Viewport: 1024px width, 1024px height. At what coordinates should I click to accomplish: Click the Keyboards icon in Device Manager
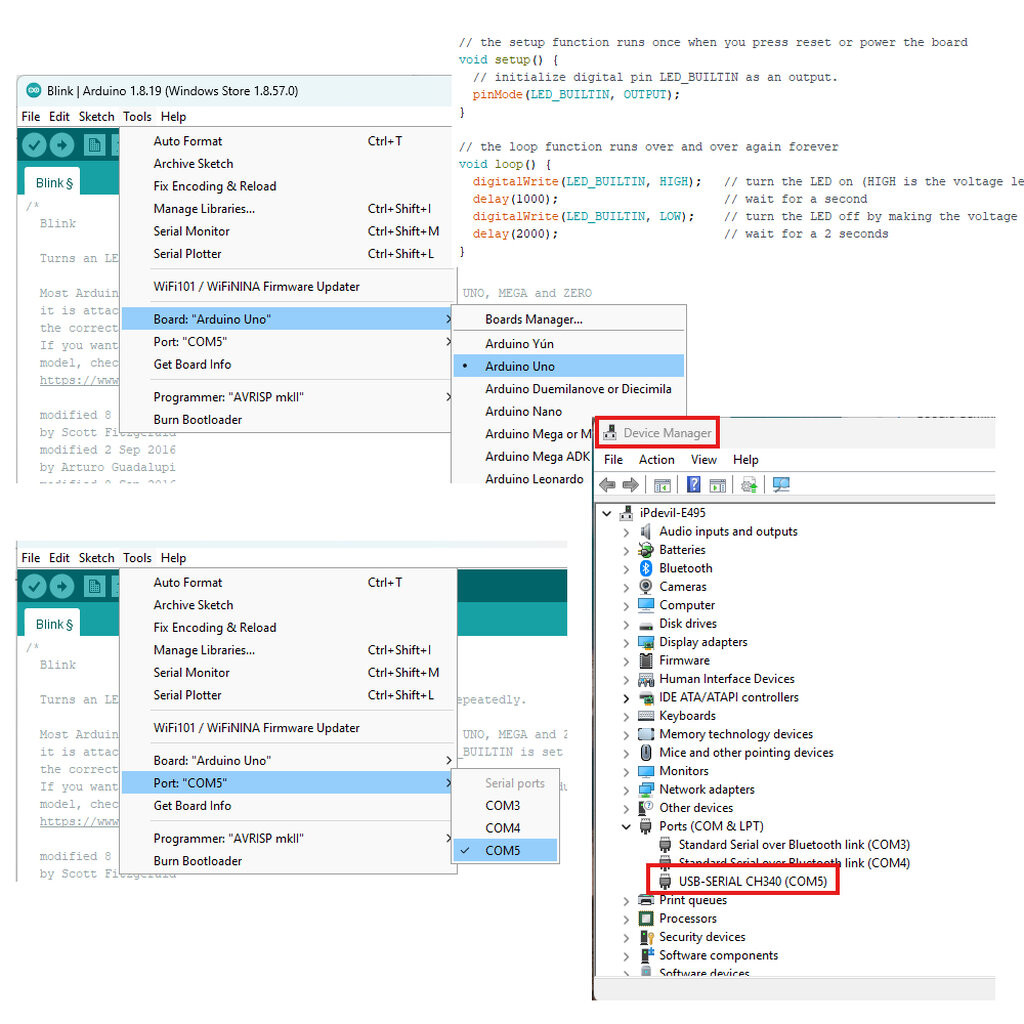(646, 716)
